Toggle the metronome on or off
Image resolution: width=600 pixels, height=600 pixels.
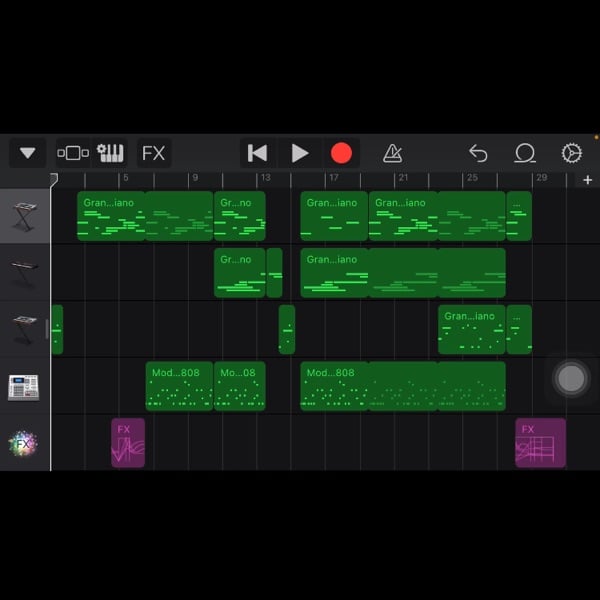(x=393, y=153)
